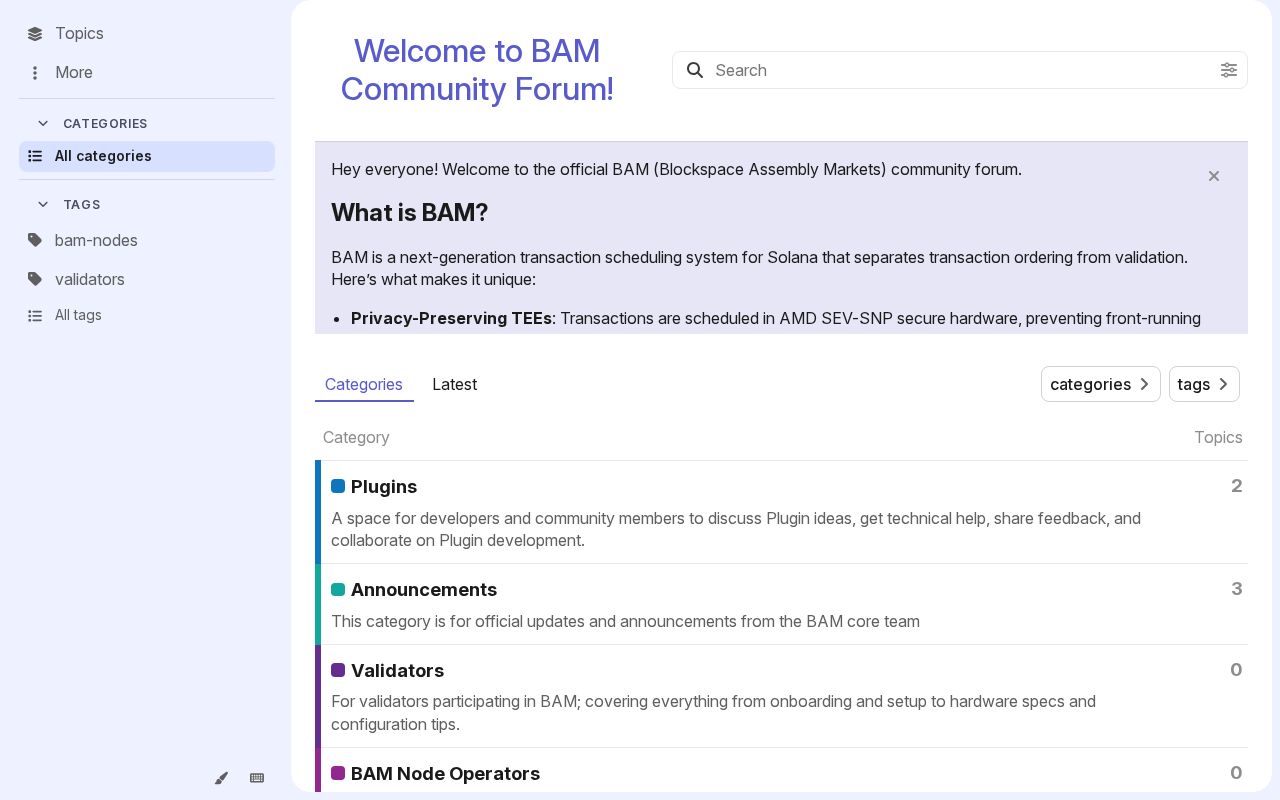The width and height of the screenshot is (1280, 800).
Task: Click the paintbrush customize icon
Action: coord(221,778)
